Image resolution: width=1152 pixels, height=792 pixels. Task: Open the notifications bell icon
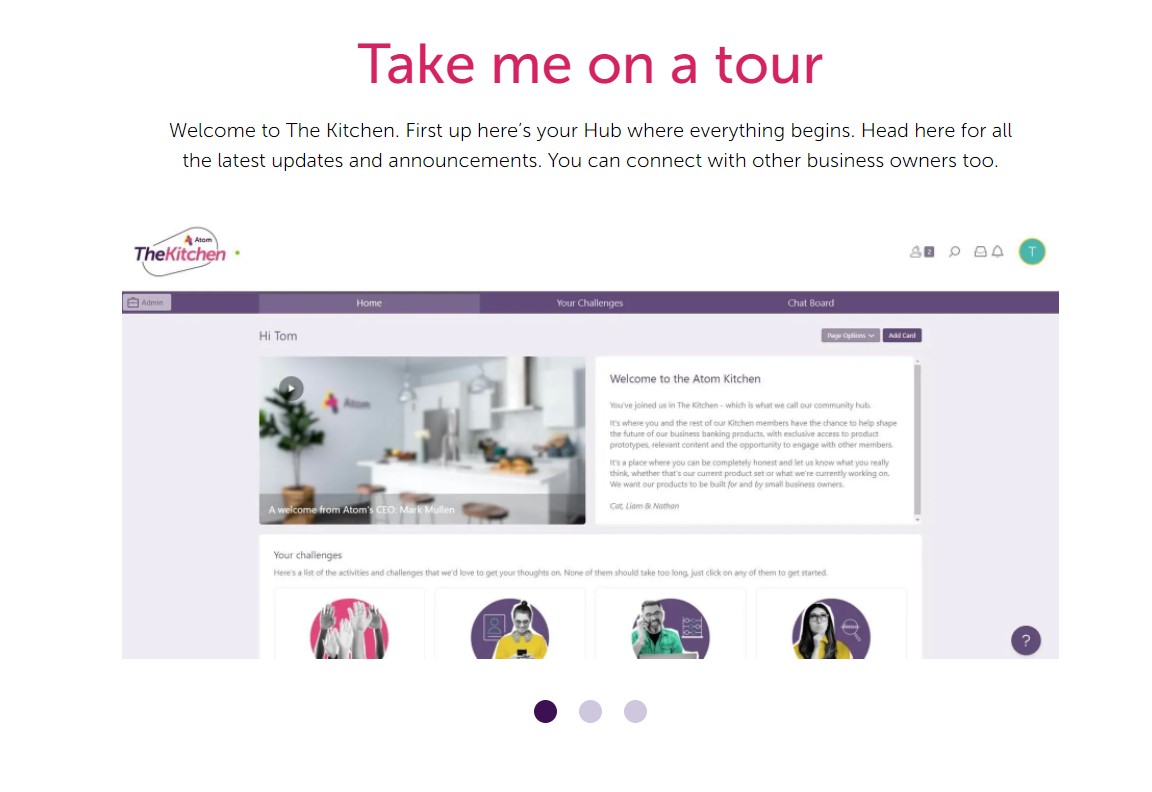[x=998, y=252]
